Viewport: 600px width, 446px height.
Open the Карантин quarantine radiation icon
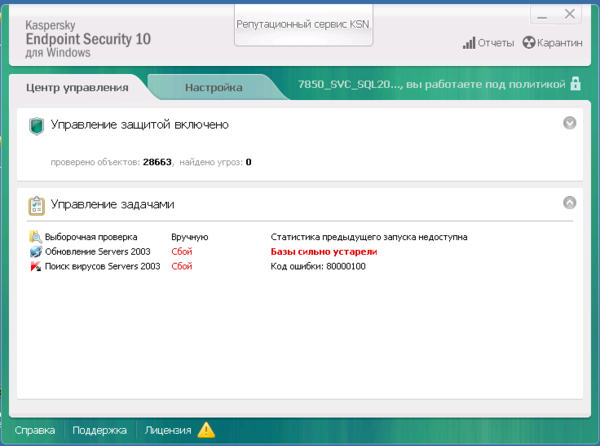click(528, 42)
